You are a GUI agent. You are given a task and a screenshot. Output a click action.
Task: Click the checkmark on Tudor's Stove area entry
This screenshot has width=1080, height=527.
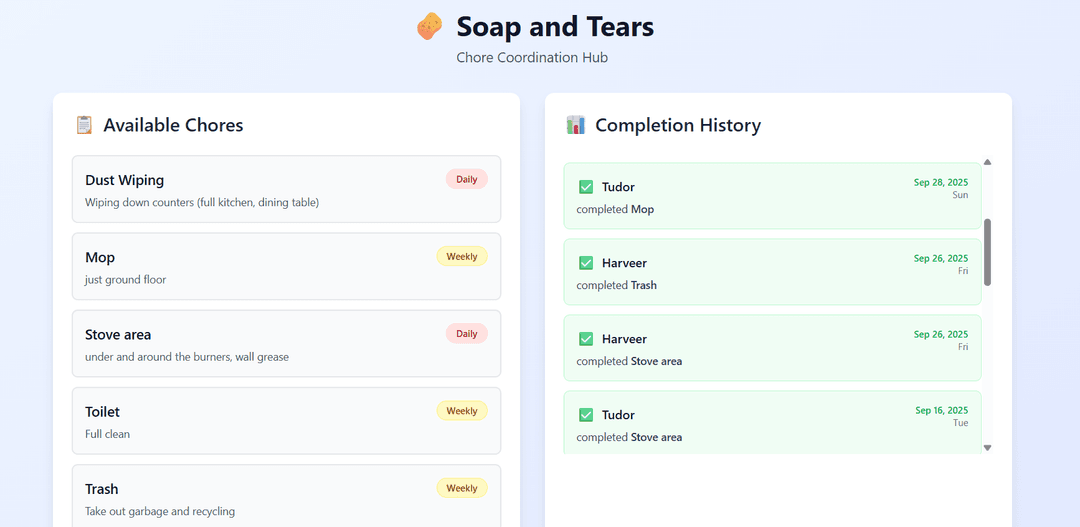(x=586, y=415)
